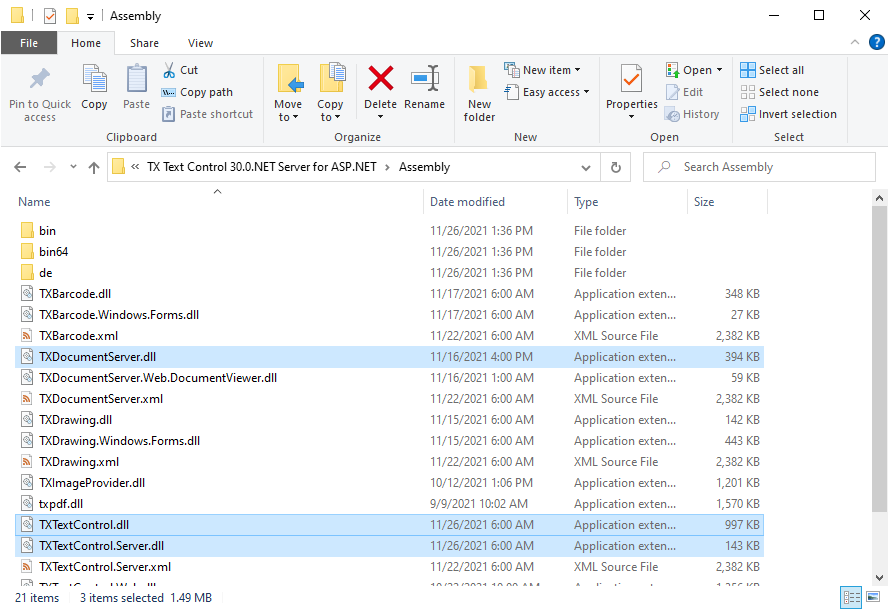This screenshot has height=610, width=889.
Task: Sort by Type column header
Action: (586, 202)
